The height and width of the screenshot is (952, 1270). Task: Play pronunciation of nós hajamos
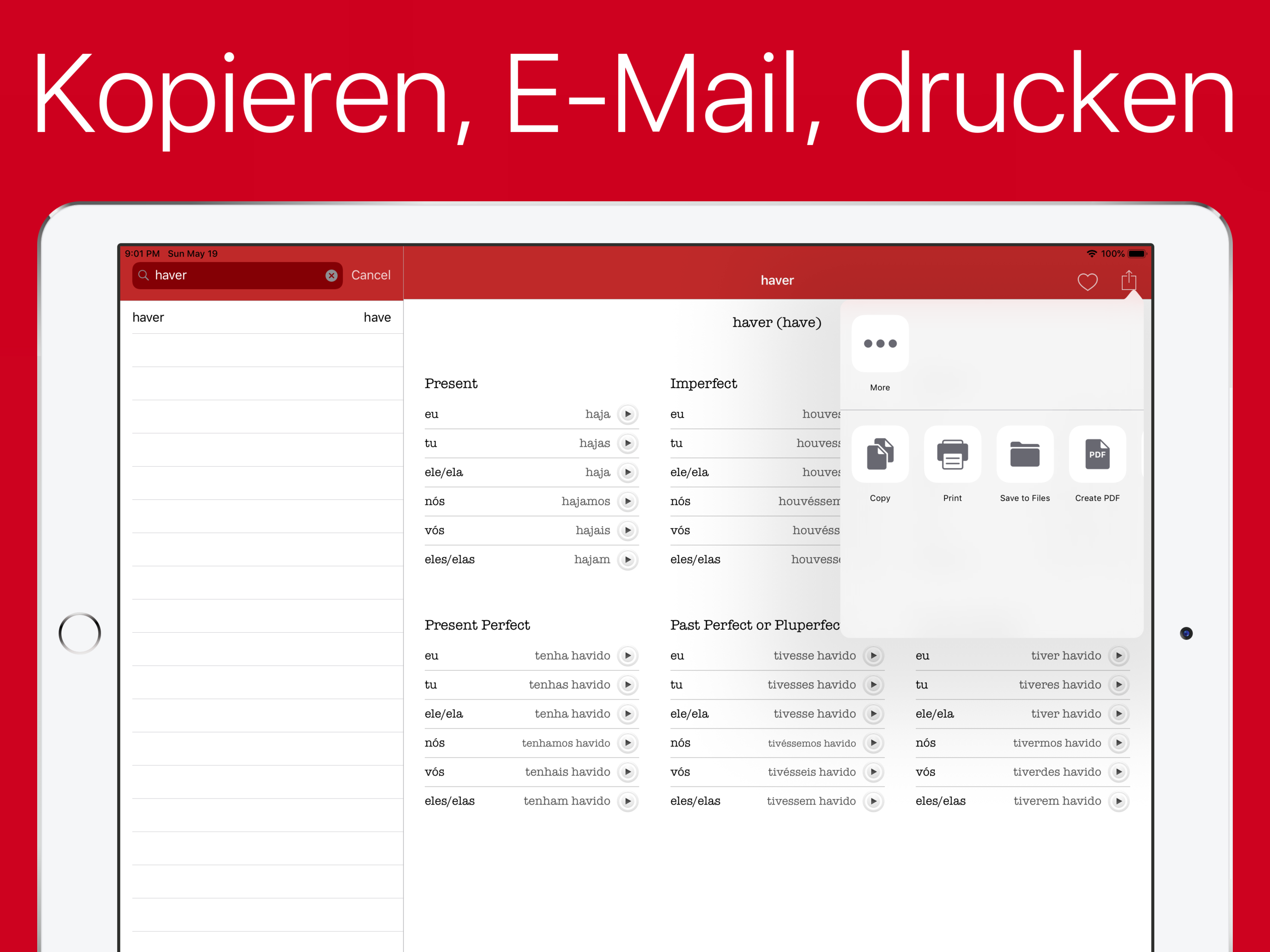(x=628, y=501)
